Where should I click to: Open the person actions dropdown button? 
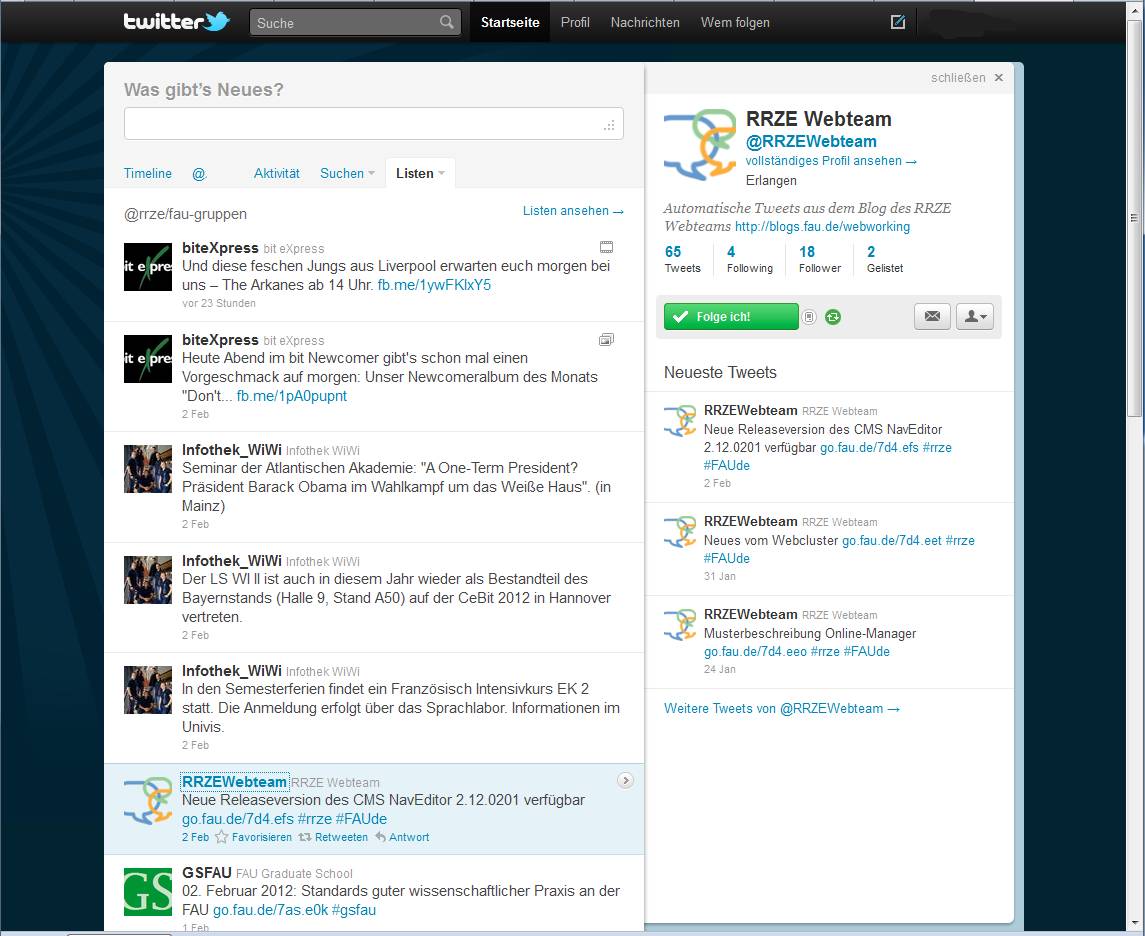point(974,316)
